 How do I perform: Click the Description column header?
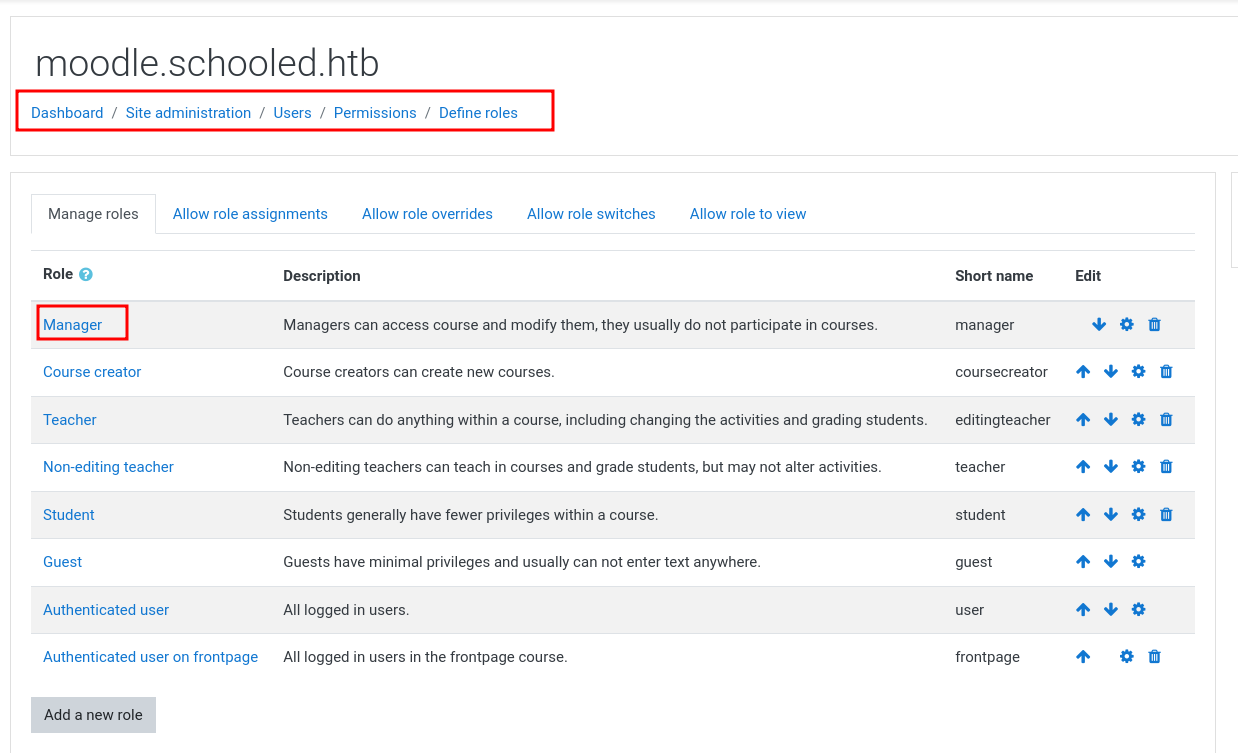click(322, 276)
